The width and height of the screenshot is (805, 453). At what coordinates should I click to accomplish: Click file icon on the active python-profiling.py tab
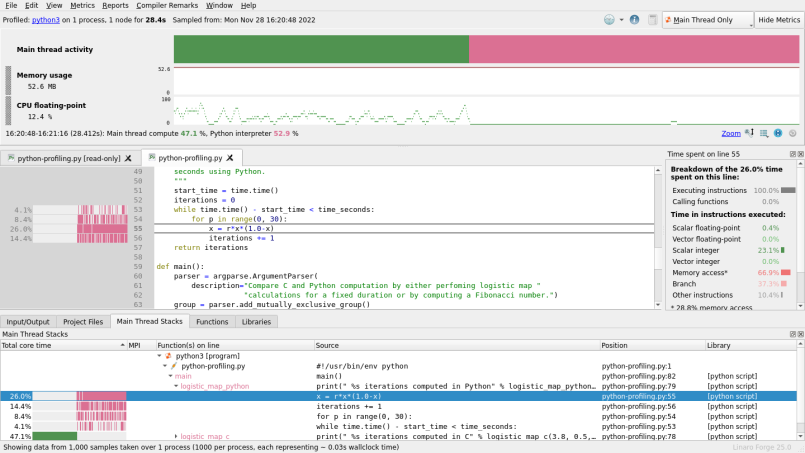151,158
